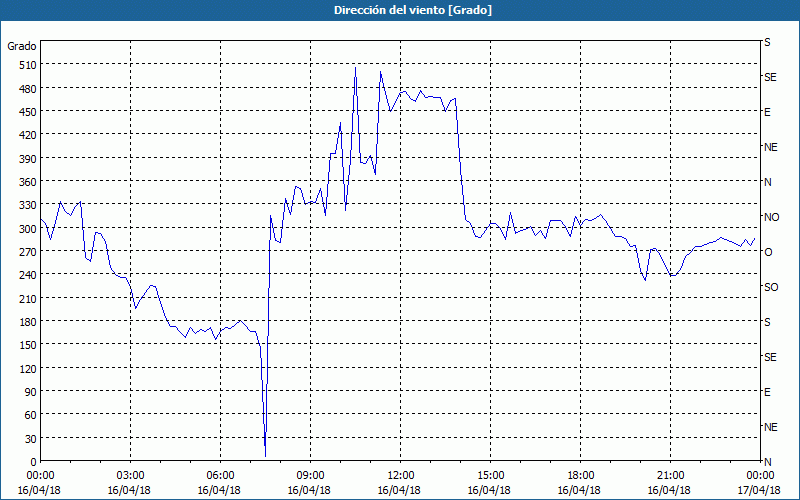Viewport: 800px width, 500px height.
Task: Click the 17/04/18 date label
Action: [x=759, y=490]
